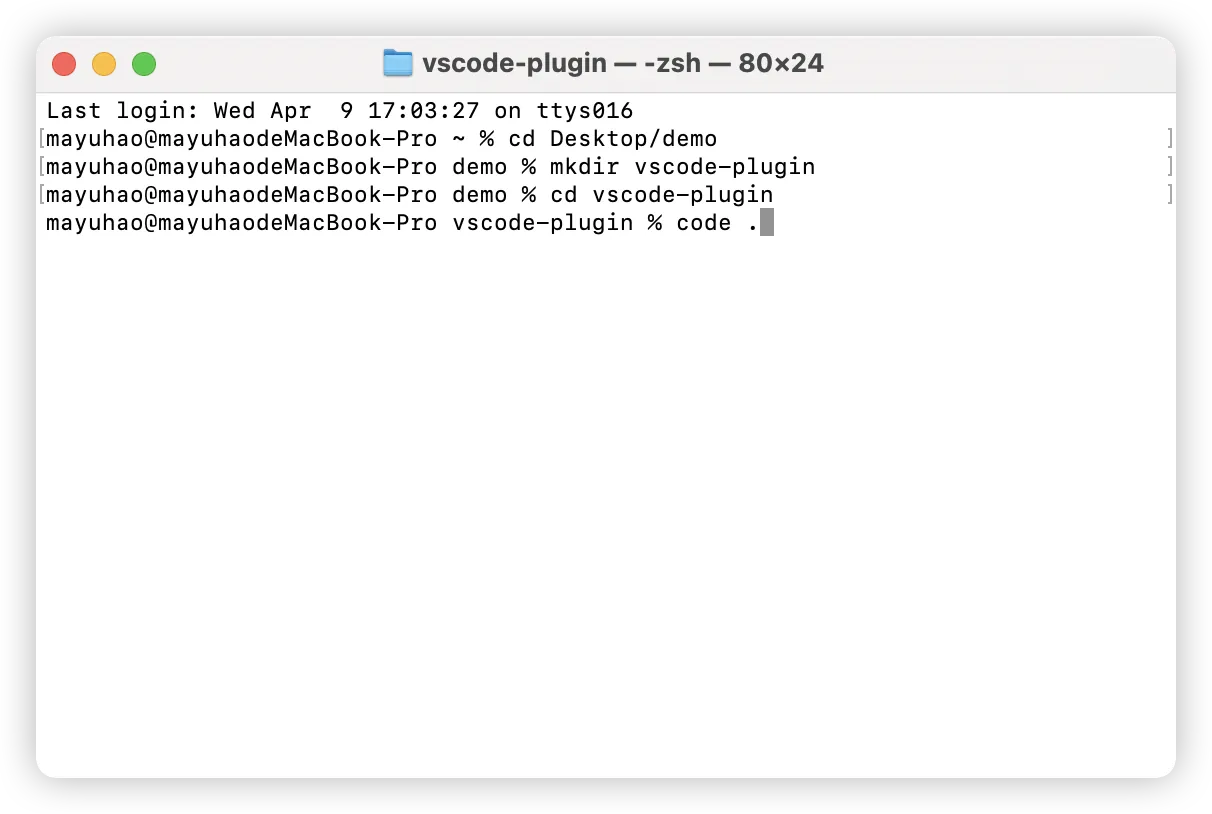Click the gray block cursor after 'code .'
Screen dimensions: 1212x814
pos(767,222)
